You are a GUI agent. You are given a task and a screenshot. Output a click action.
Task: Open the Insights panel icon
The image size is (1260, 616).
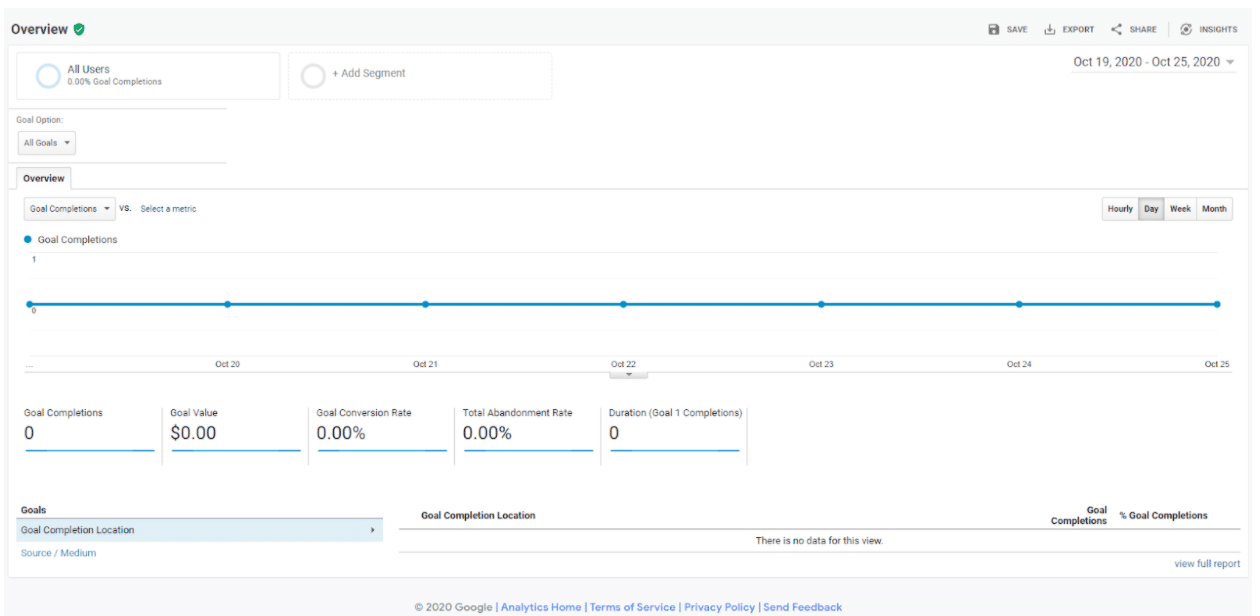tap(1186, 30)
